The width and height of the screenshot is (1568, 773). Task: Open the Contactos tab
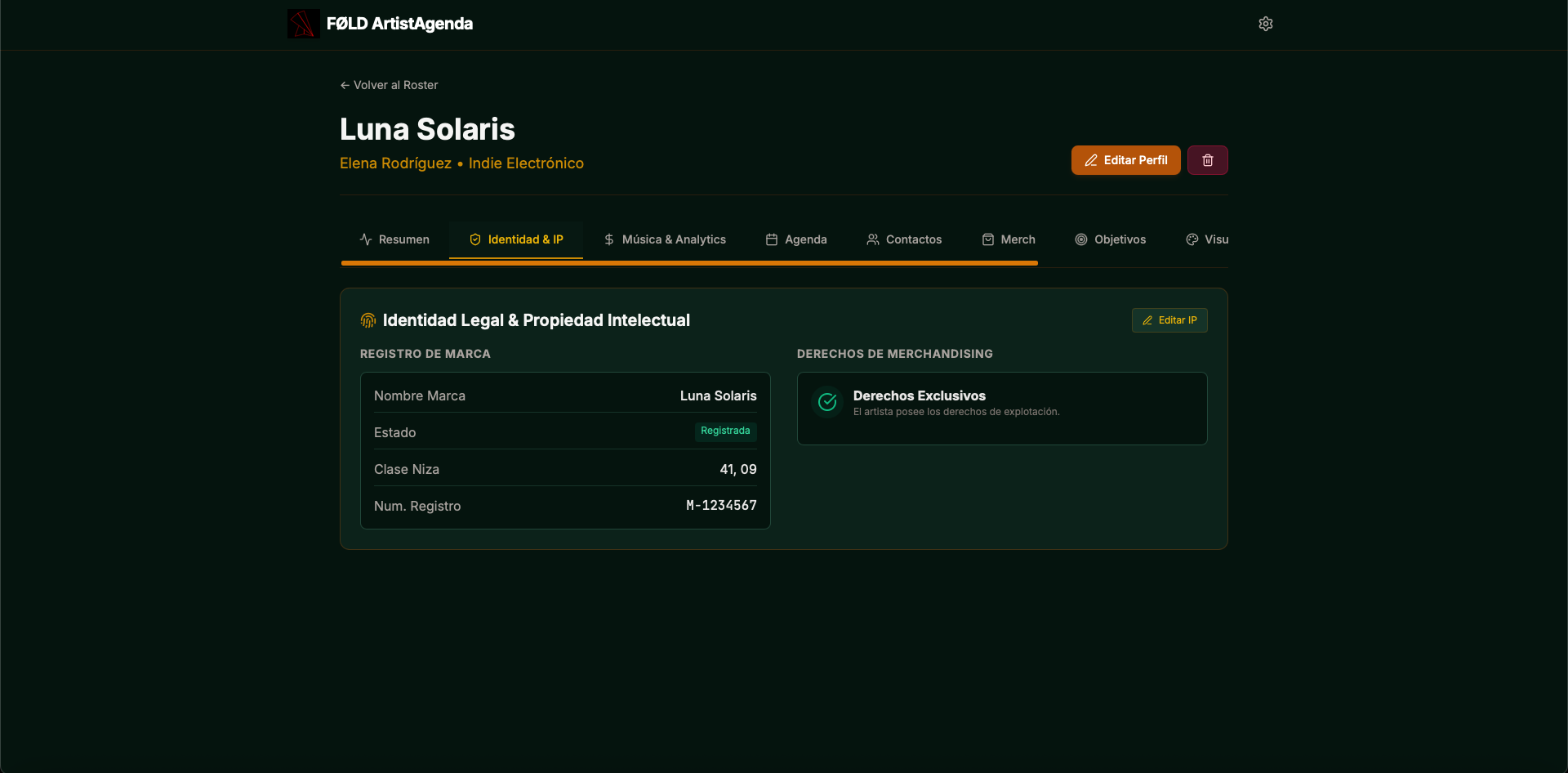tap(904, 239)
